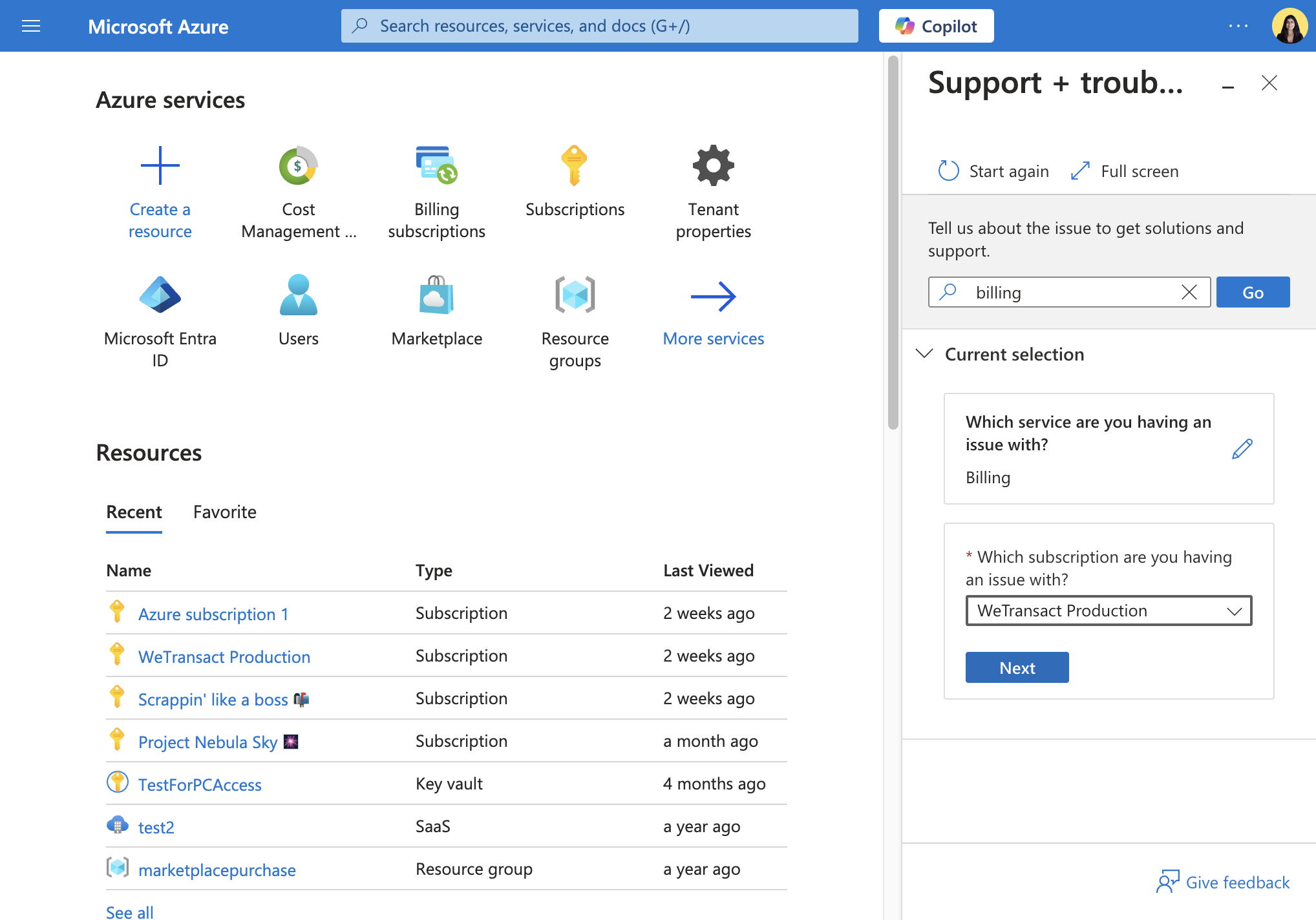
Task: Click the Go button
Action: coord(1253,292)
